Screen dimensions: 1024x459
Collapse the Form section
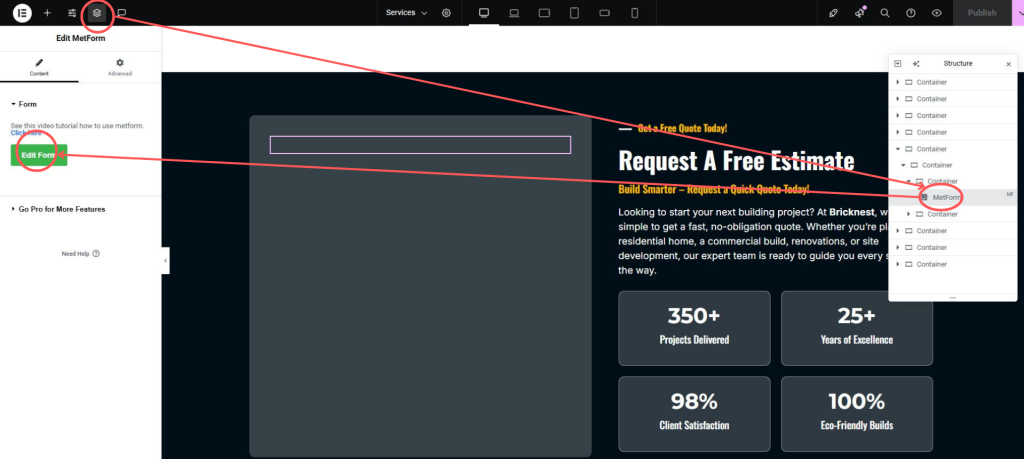click(x=24, y=104)
